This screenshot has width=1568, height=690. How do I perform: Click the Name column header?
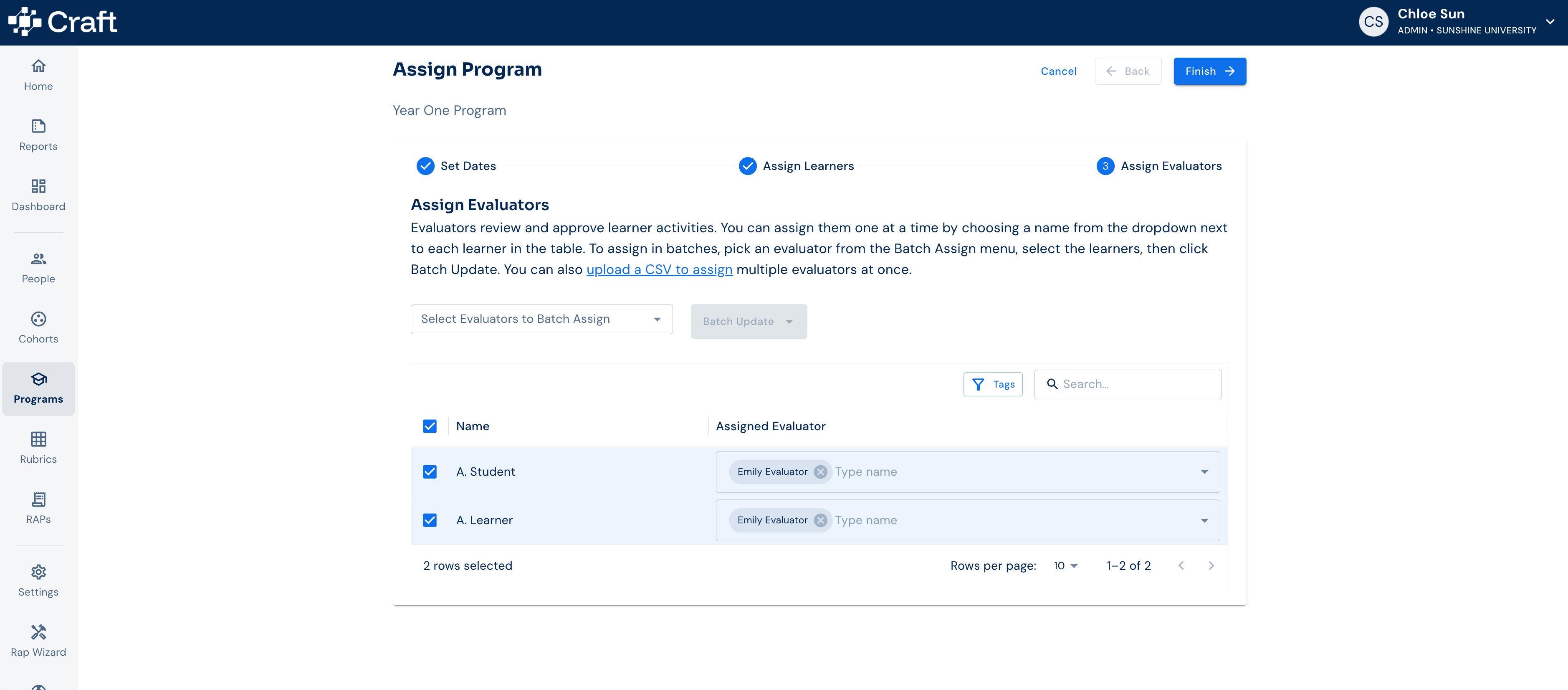pos(472,426)
